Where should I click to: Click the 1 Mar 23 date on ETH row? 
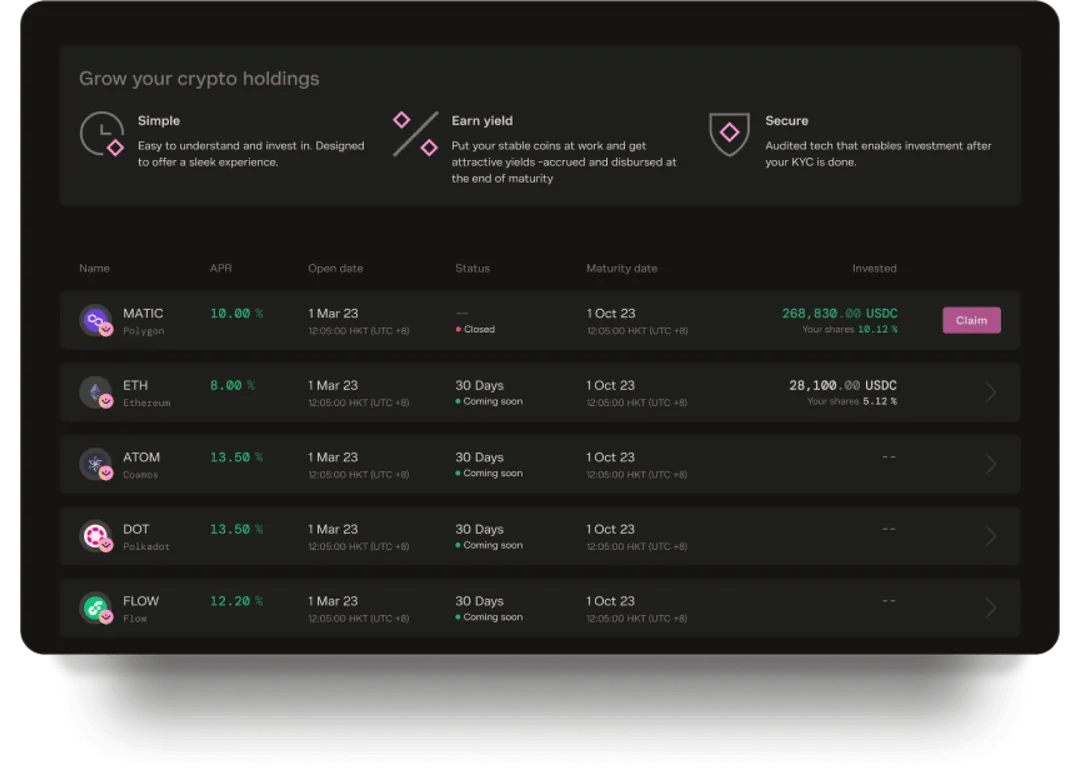(333, 385)
